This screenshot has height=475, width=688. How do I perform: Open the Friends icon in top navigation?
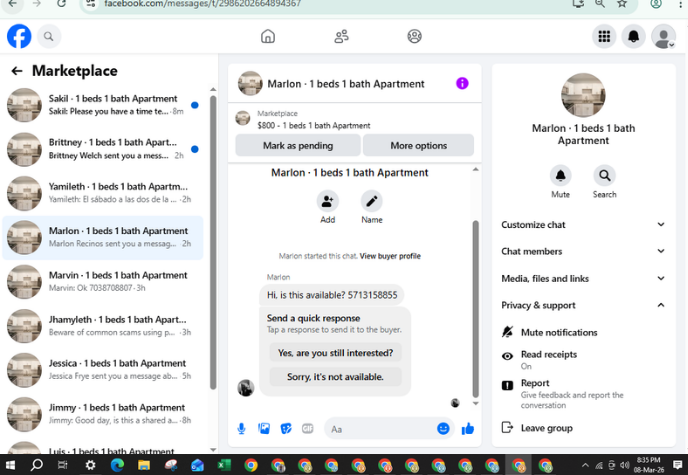click(x=341, y=36)
